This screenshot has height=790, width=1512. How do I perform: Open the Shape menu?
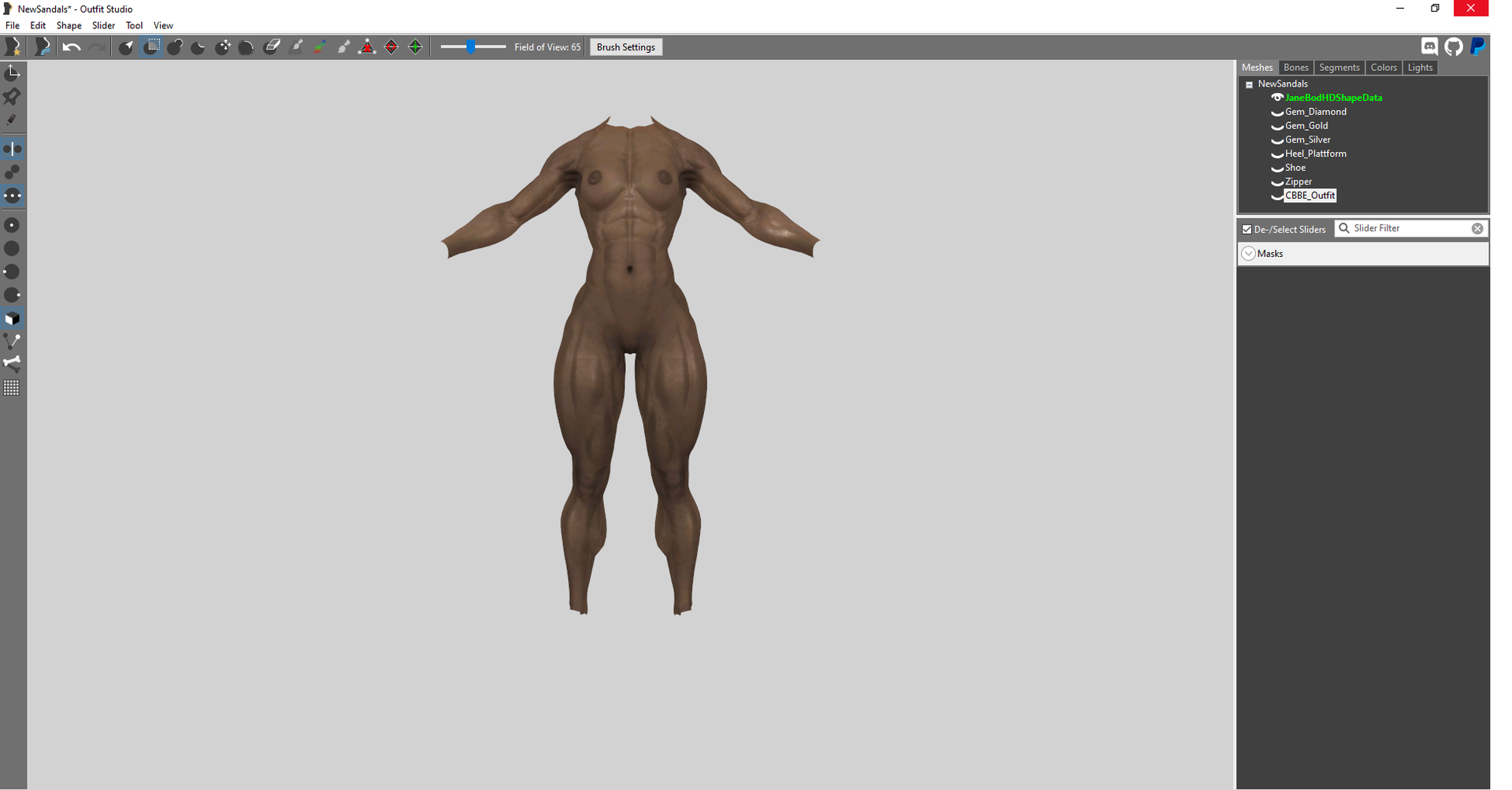69,25
